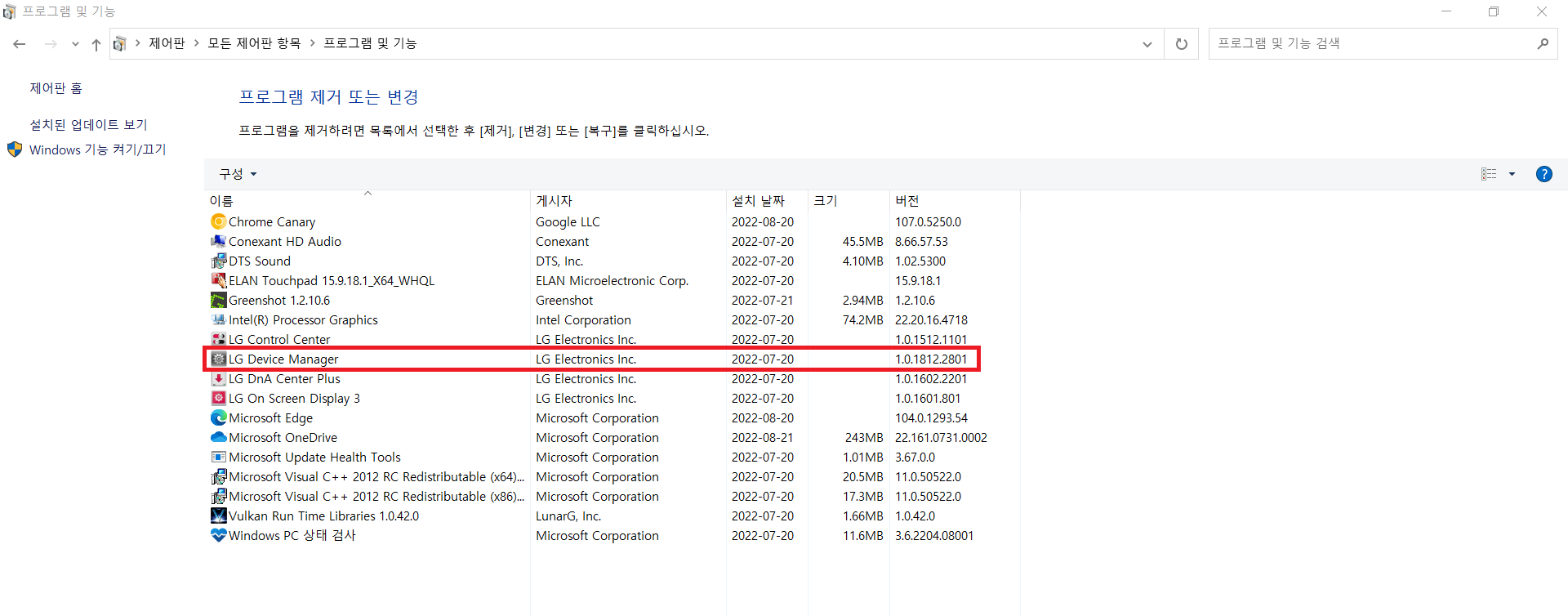Click the LunarG, Inc. publisher cell
1568x616 pixels.
click(568, 516)
